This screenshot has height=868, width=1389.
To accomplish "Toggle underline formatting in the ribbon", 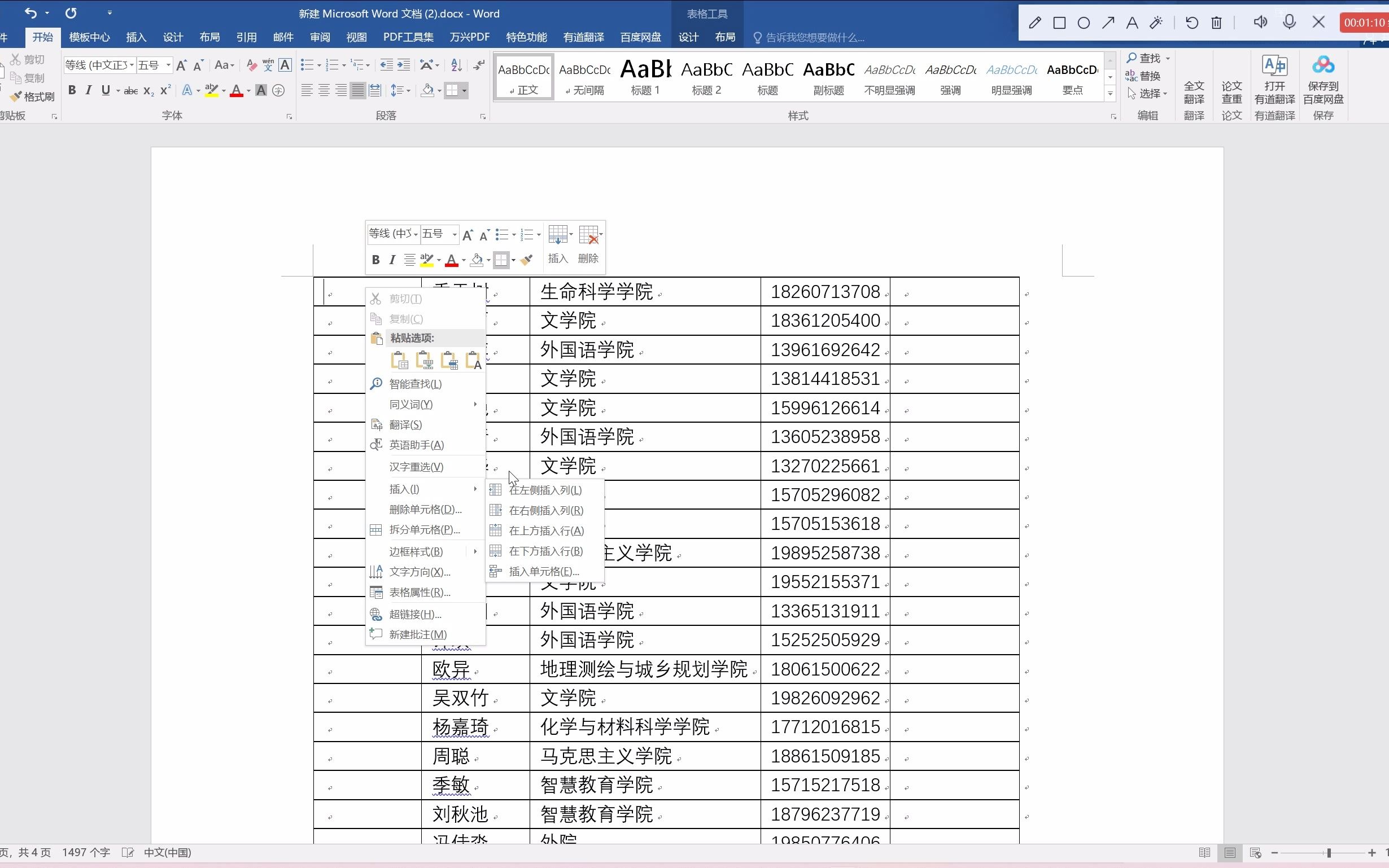I will (106, 90).
